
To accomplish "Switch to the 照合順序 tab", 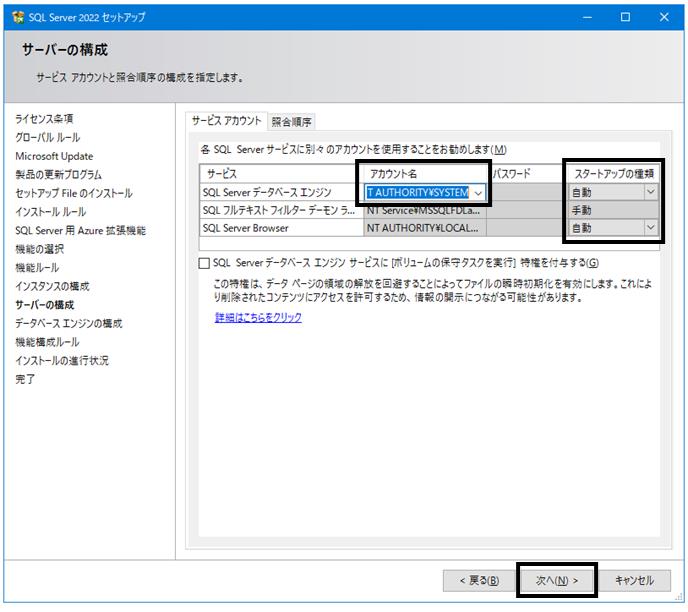I will [291, 122].
